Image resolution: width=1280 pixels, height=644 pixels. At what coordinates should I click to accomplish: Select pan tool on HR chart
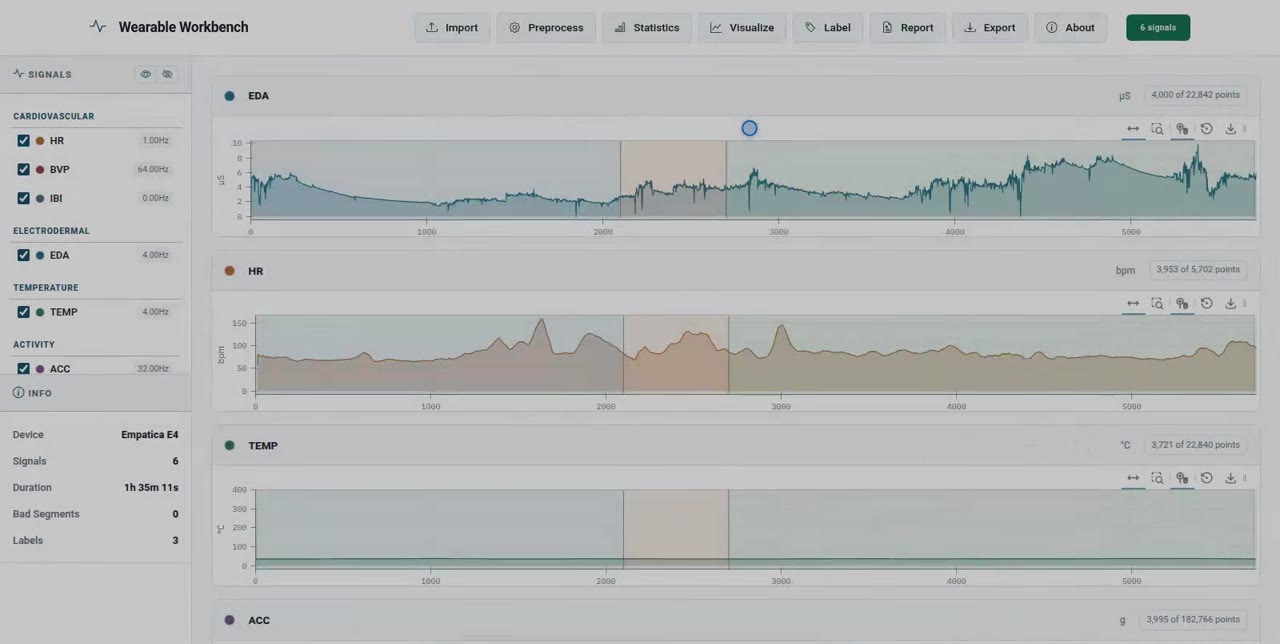click(x=1133, y=303)
